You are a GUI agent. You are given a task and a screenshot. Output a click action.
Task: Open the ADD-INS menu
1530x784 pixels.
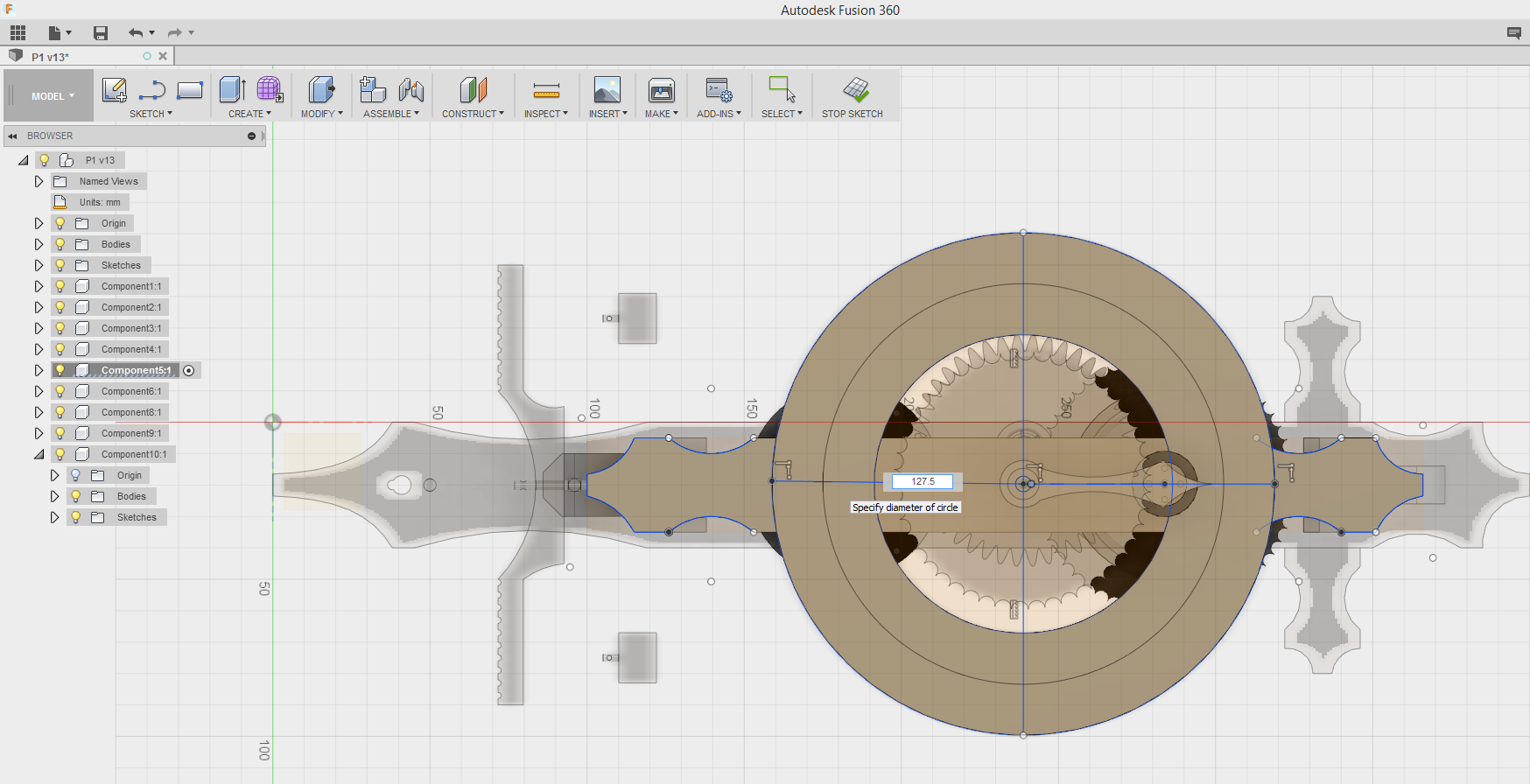pos(719,114)
